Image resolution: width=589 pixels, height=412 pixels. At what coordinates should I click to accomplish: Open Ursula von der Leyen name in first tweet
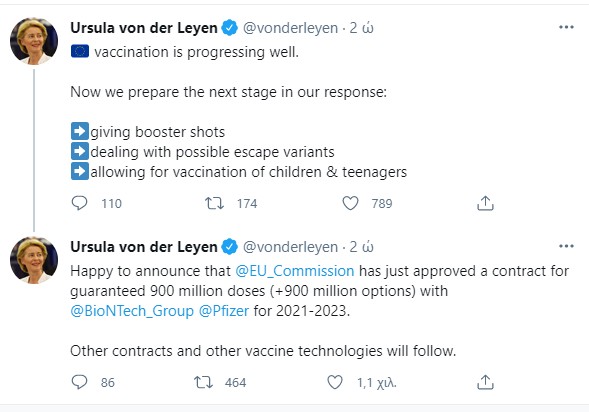pyautogui.click(x=144, y=28)
